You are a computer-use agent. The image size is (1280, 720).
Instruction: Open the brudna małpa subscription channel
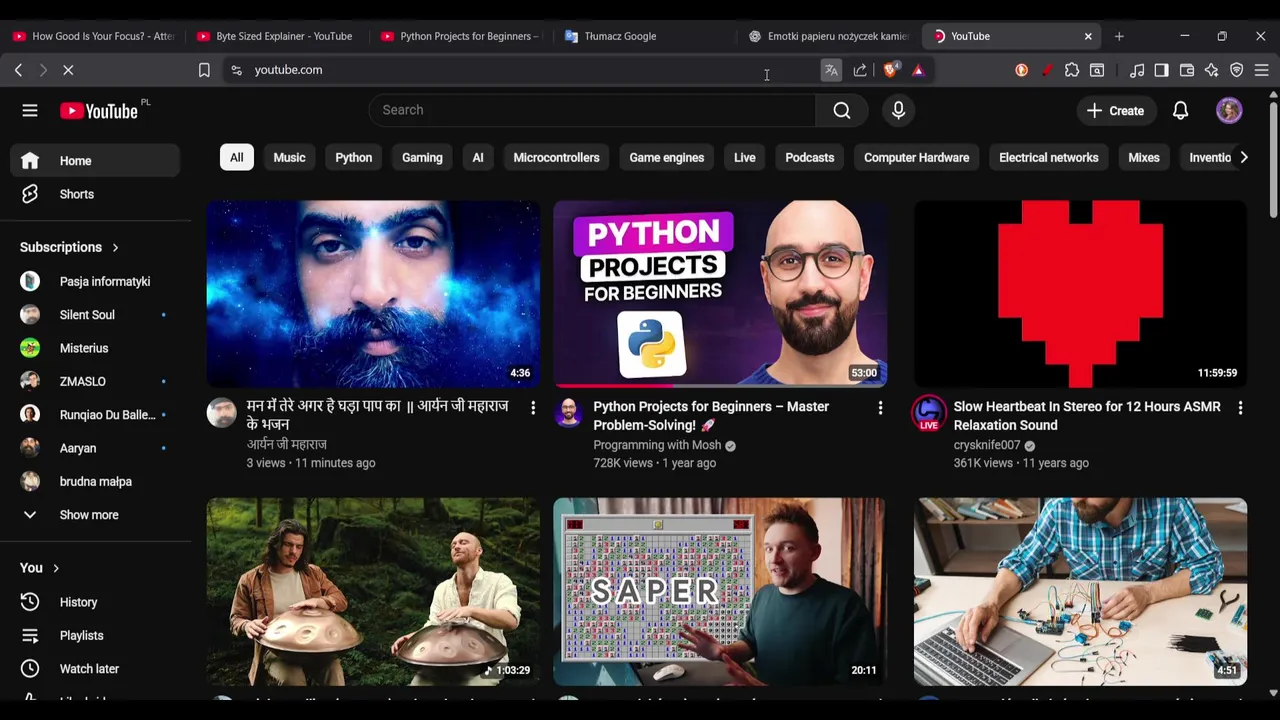[x=95, y=481]
